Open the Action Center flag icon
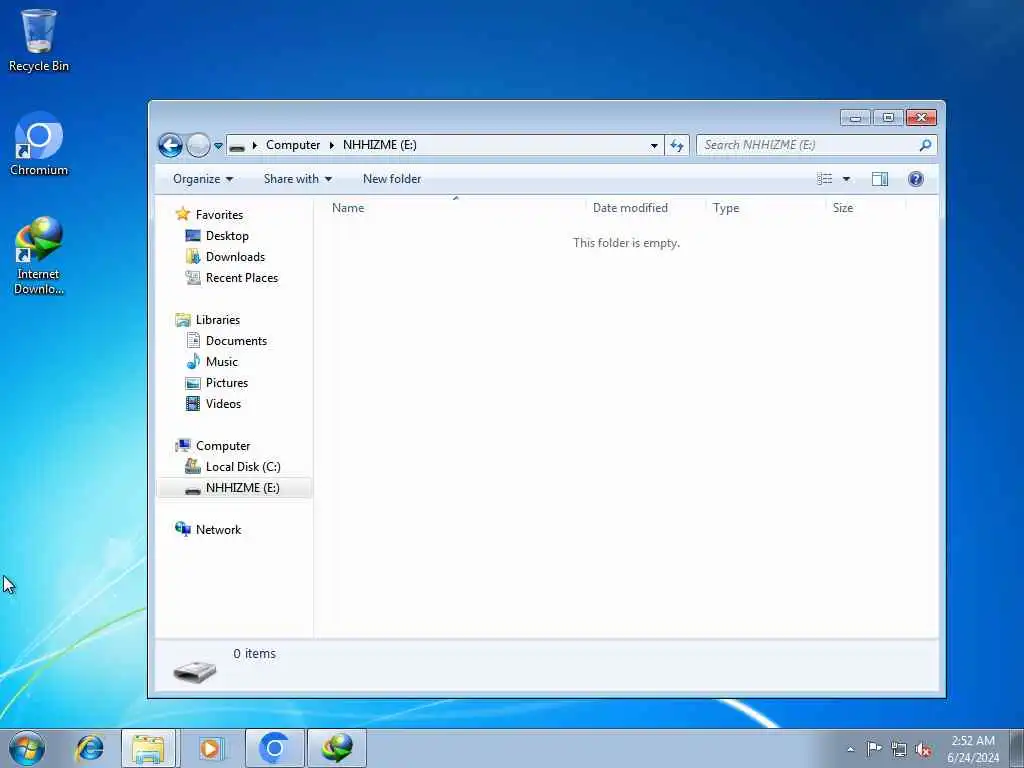This screenshot has height=768, width=1024. (x=874, y=748)
